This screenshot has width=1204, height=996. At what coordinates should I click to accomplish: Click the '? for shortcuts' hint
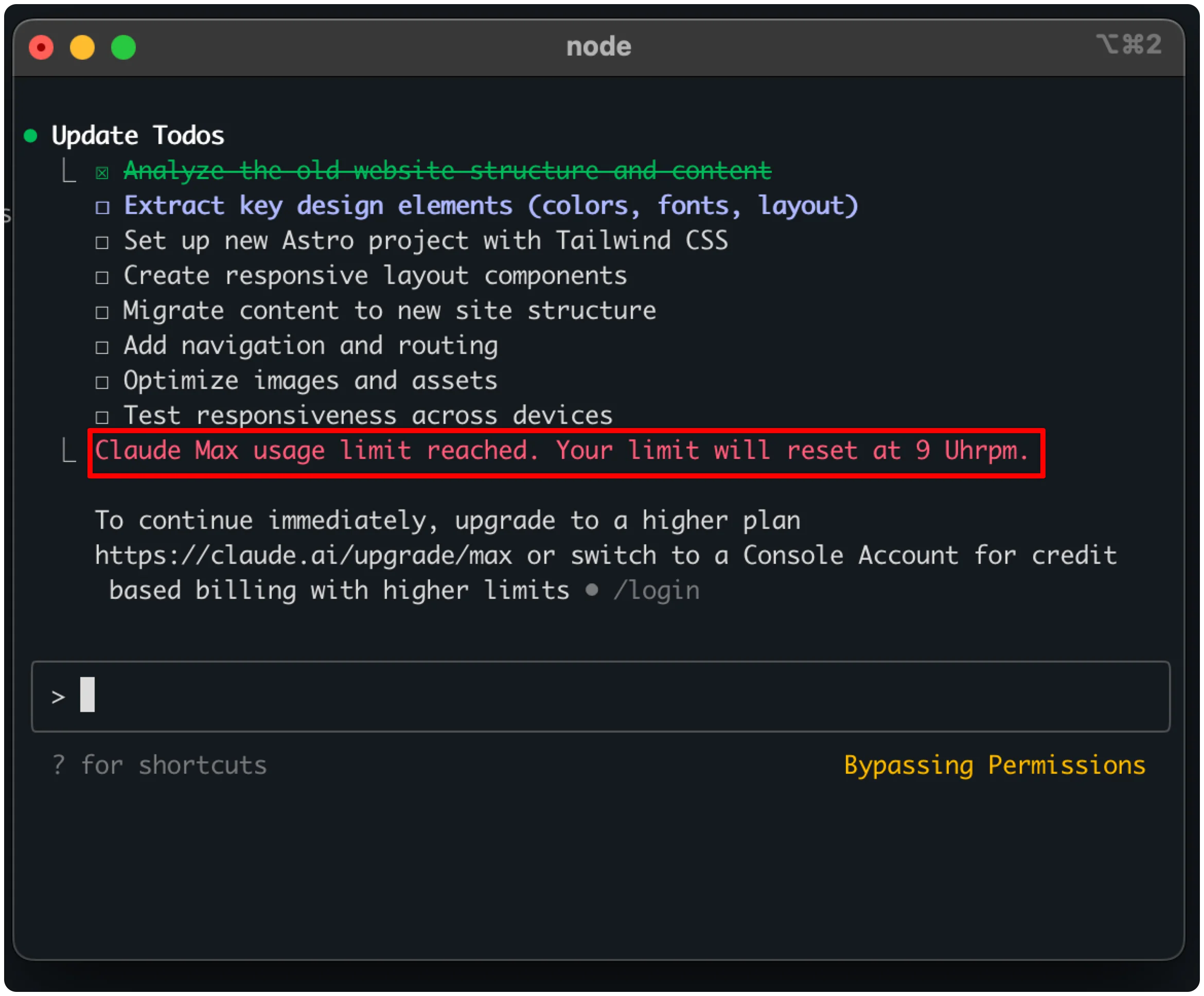click(x=160, y=765)
